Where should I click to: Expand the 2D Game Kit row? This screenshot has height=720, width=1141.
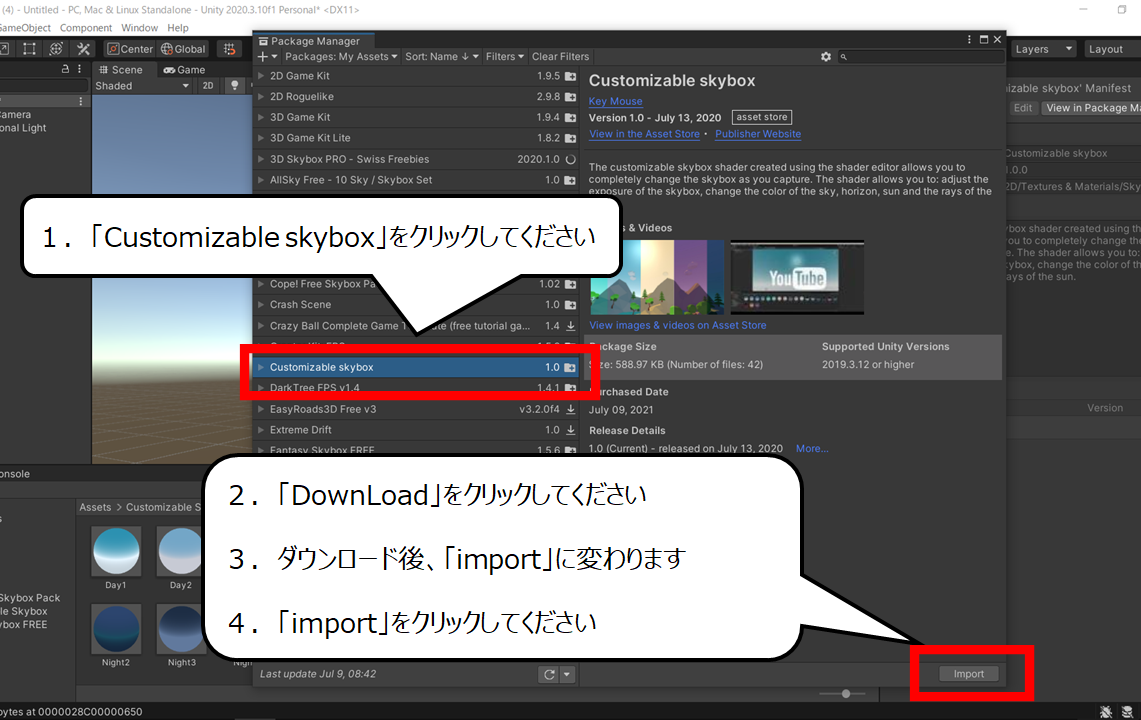[x=261, y=76]
